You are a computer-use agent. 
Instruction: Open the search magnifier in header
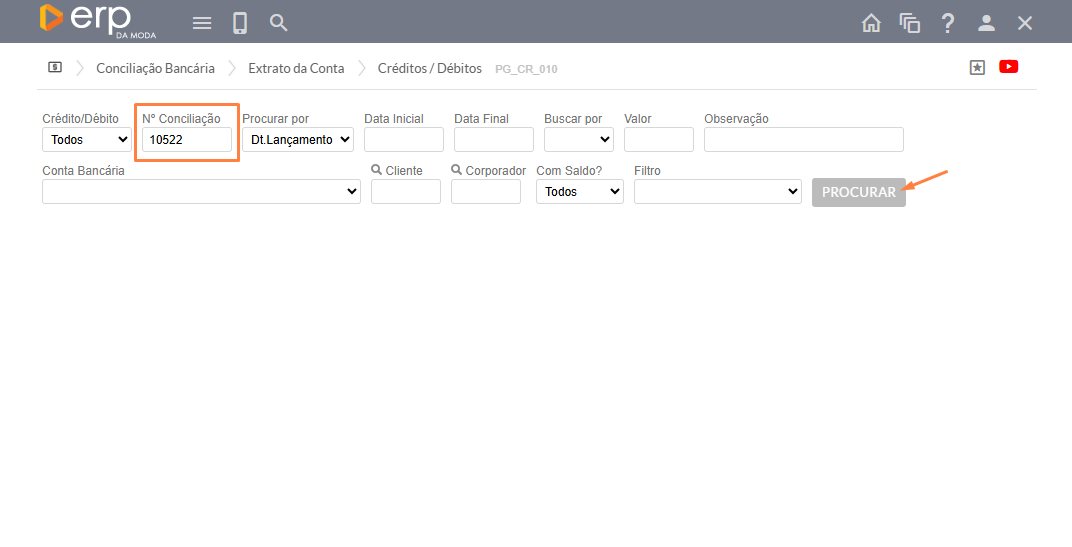point(279,23)
